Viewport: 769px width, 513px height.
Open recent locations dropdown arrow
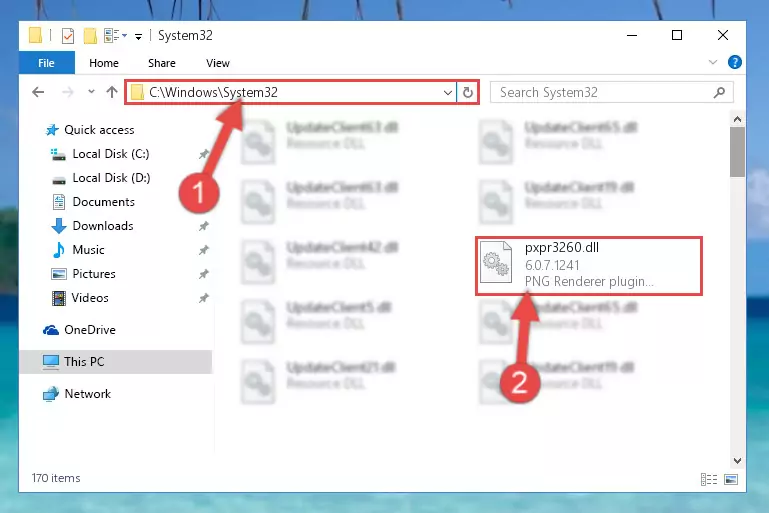click(91, 92)
